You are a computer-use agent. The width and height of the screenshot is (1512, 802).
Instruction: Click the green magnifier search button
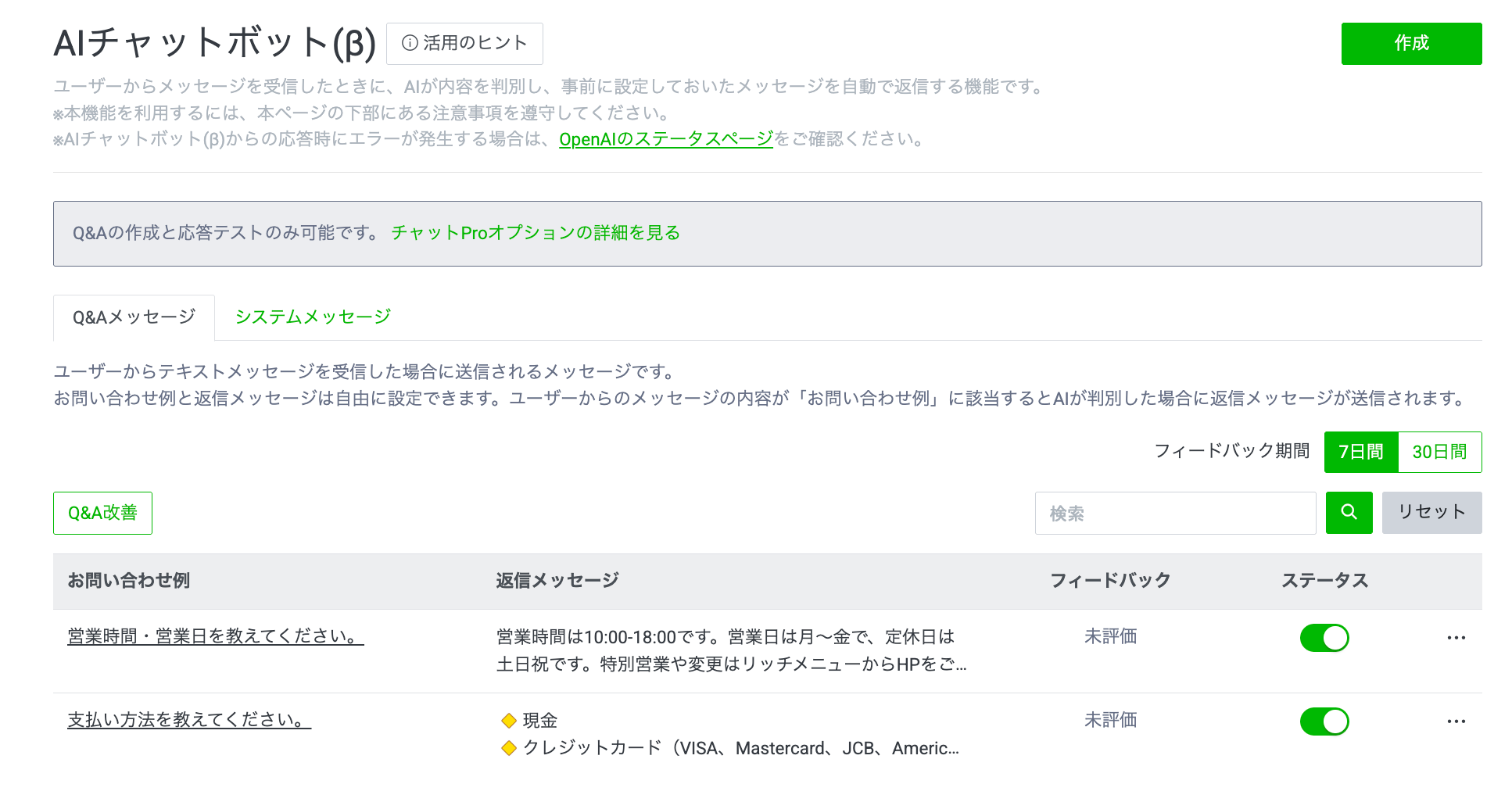1349,513
